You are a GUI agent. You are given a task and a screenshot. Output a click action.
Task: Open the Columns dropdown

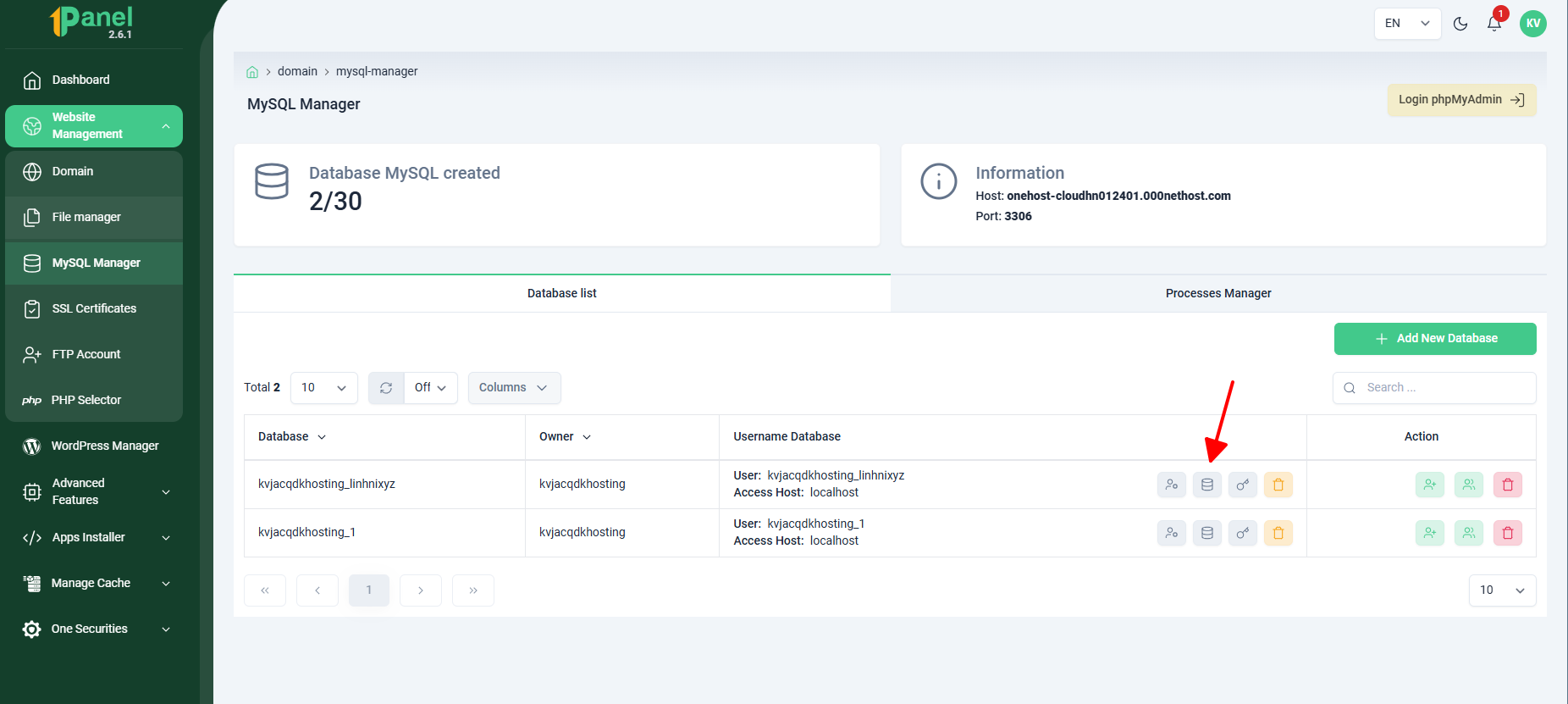[514, 388]
